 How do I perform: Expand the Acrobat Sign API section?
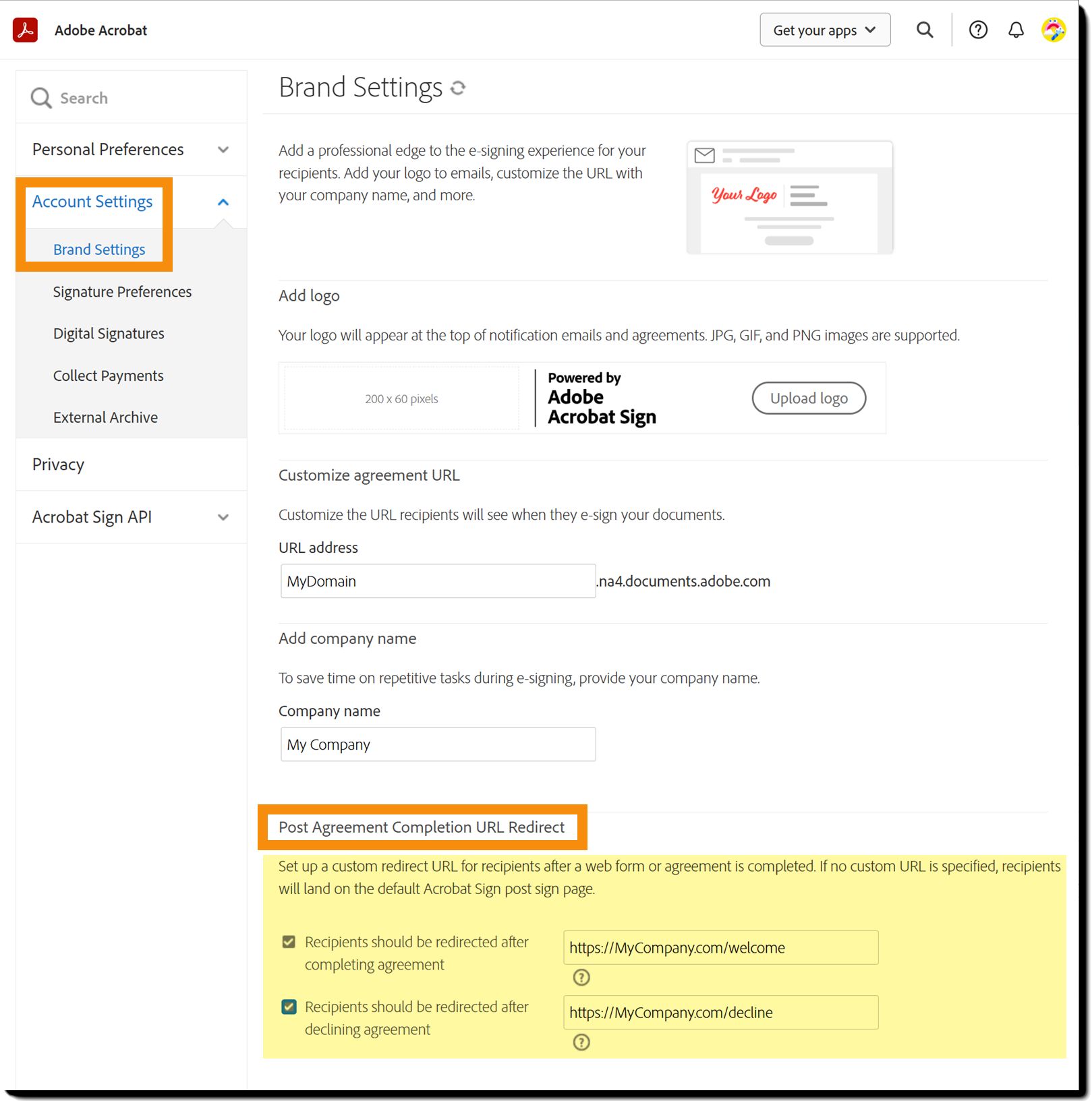[132, 517]
